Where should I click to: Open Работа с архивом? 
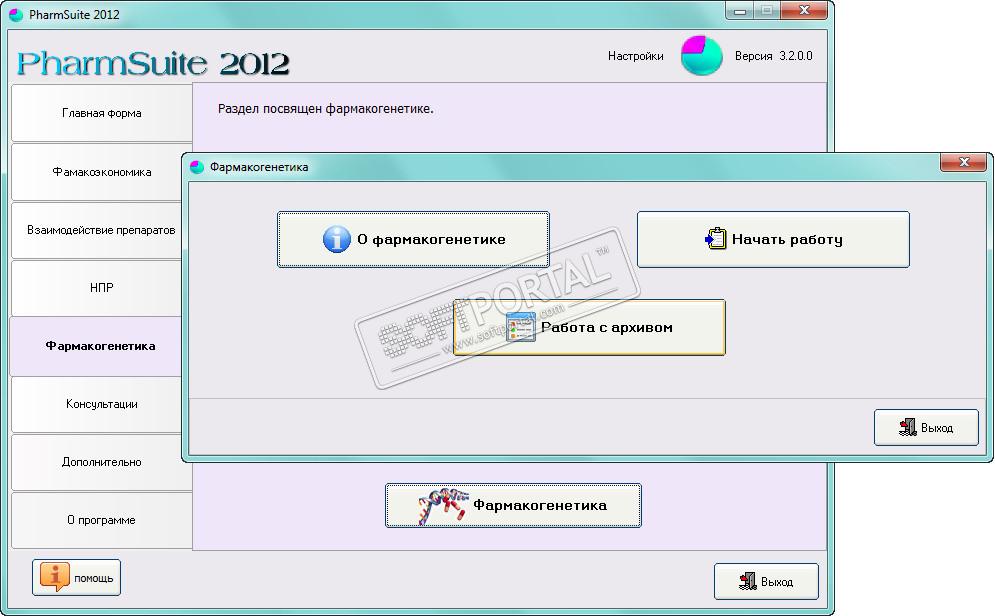click(589, 327)
